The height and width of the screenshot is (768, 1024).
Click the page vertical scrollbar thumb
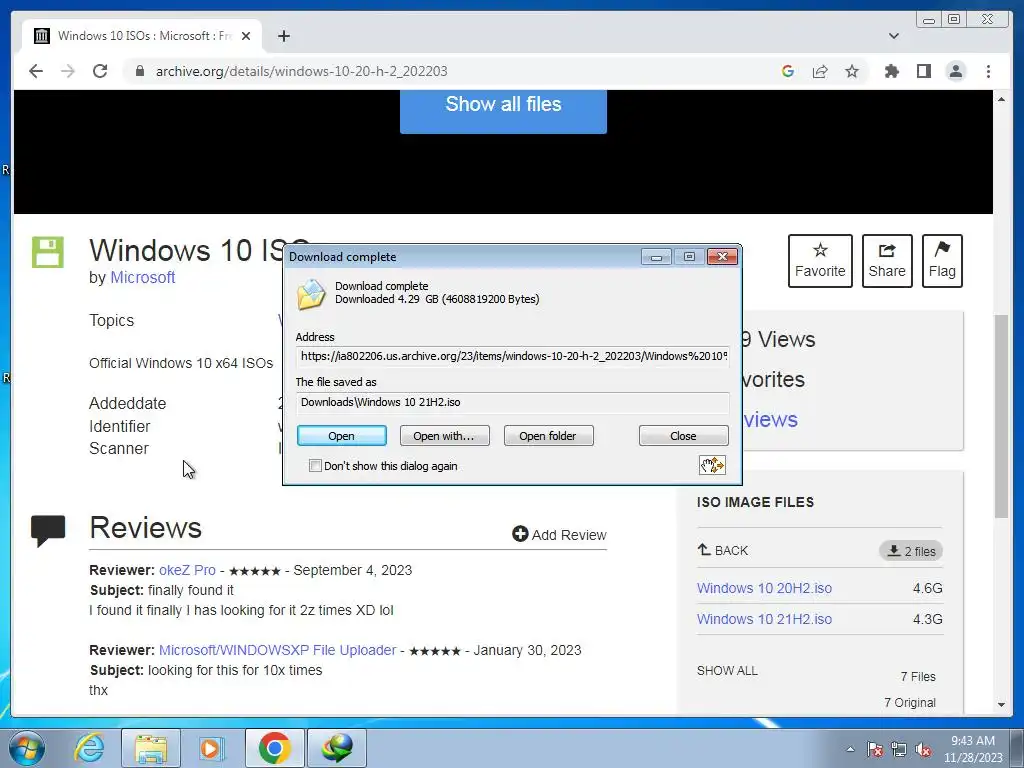(1001, 417)
